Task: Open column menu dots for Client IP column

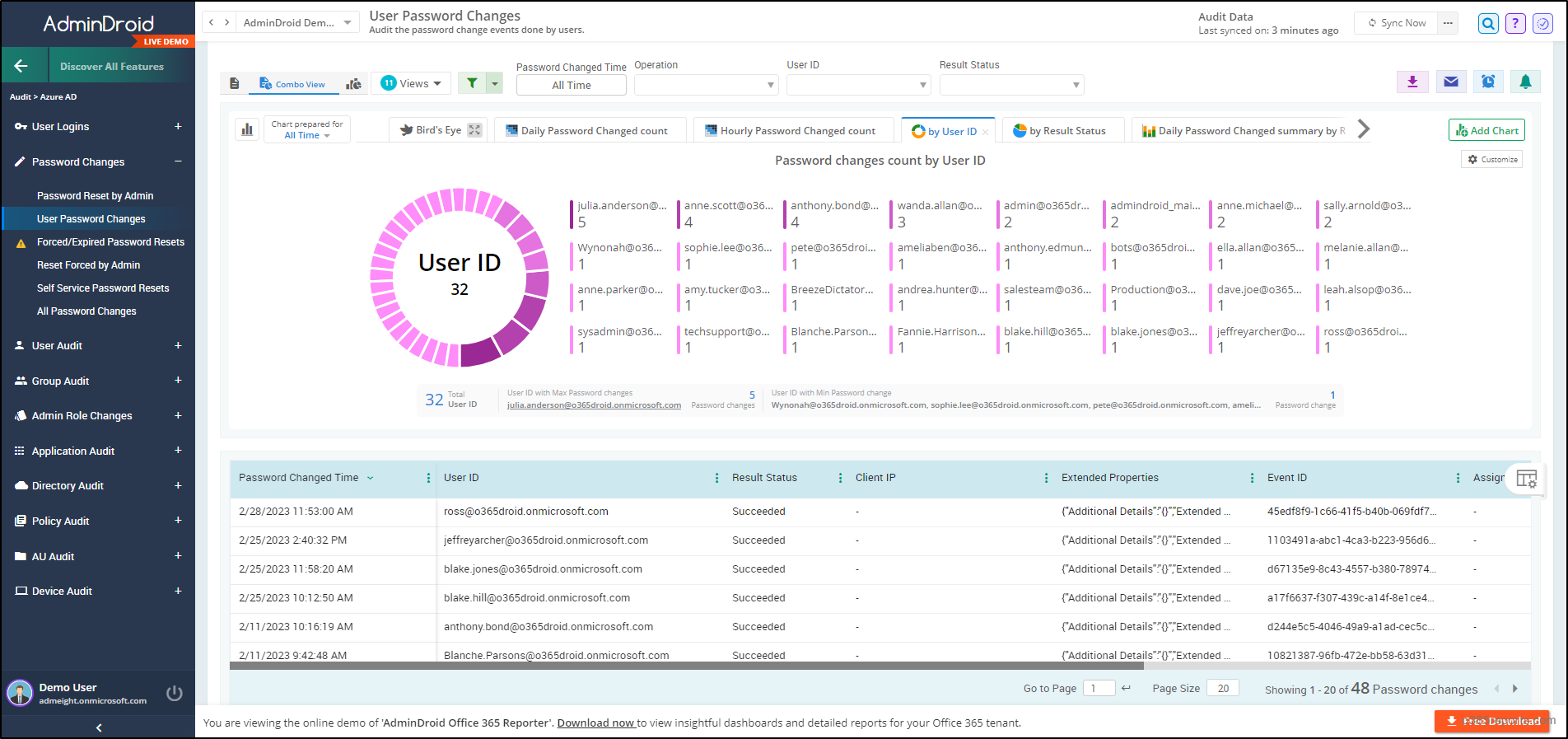Action: (1046, 478)
